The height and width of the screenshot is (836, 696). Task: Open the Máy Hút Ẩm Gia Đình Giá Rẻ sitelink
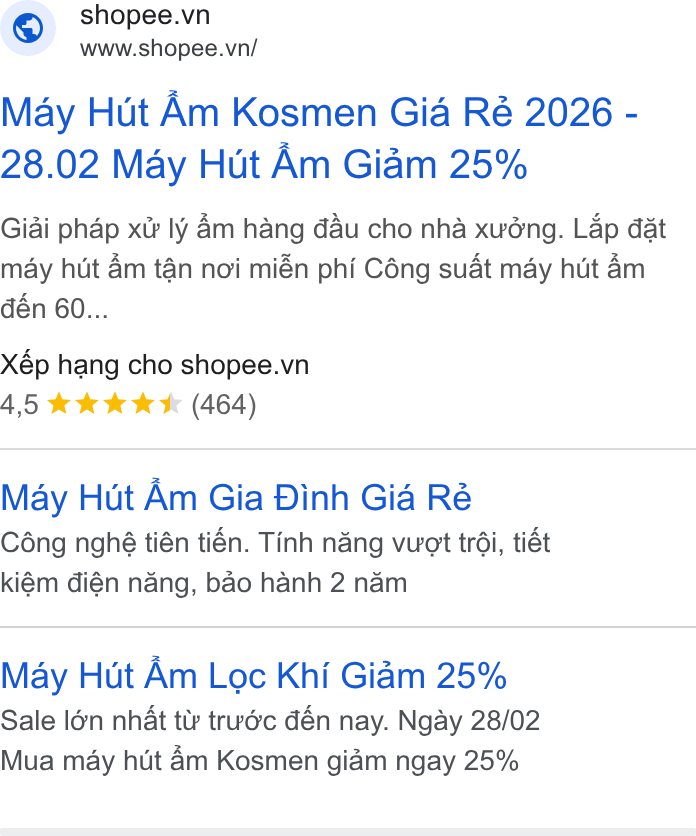[236, 498]
